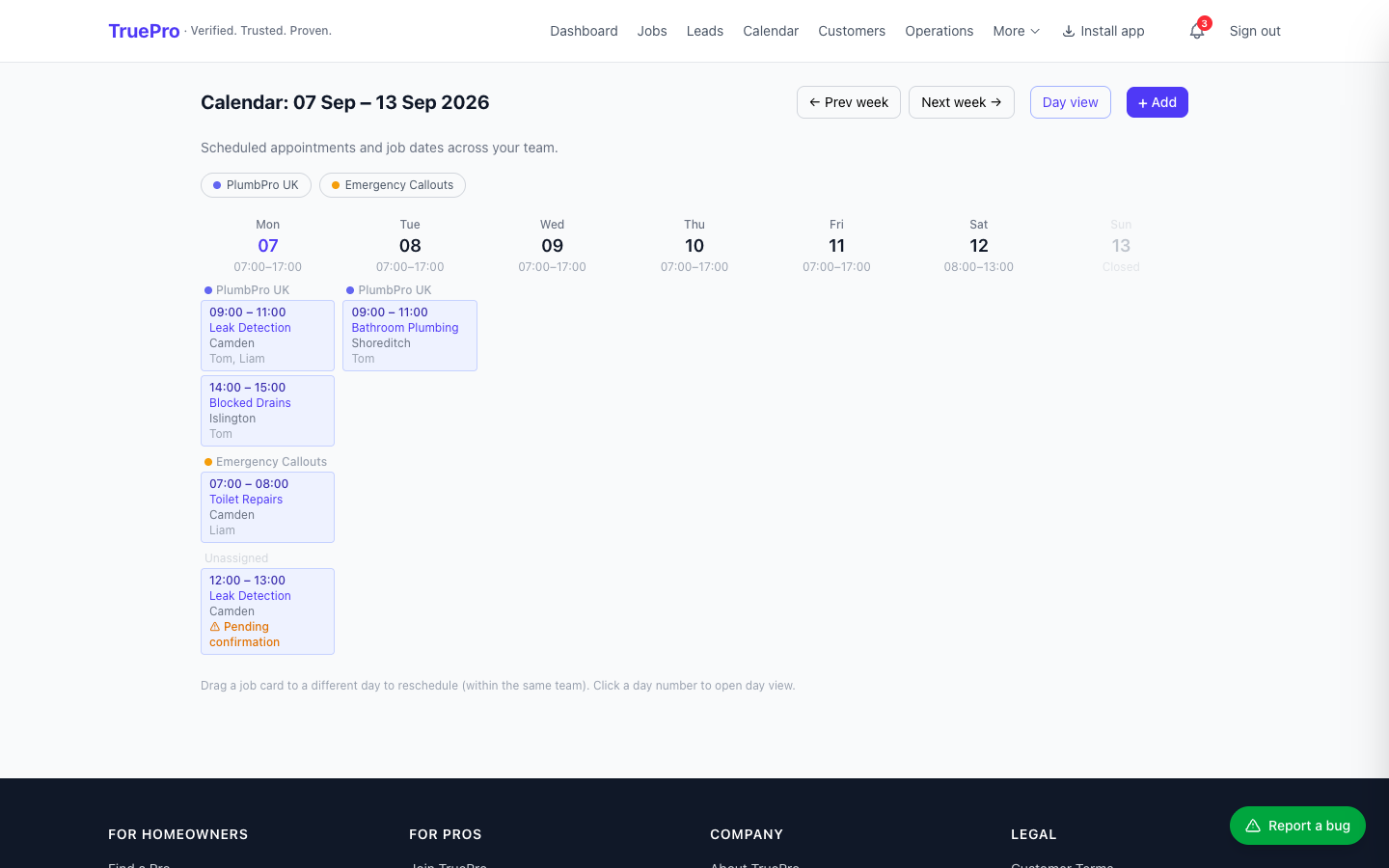
Task: Open day 12 Saturday
Action: (979, 246)
